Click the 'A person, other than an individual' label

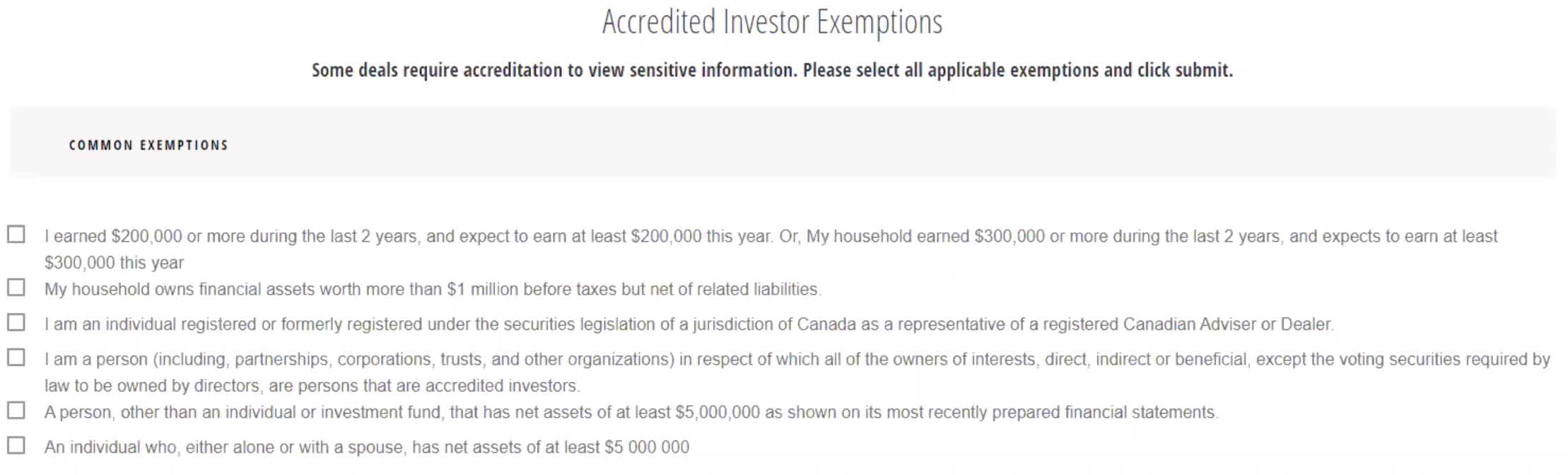[631, 412]
